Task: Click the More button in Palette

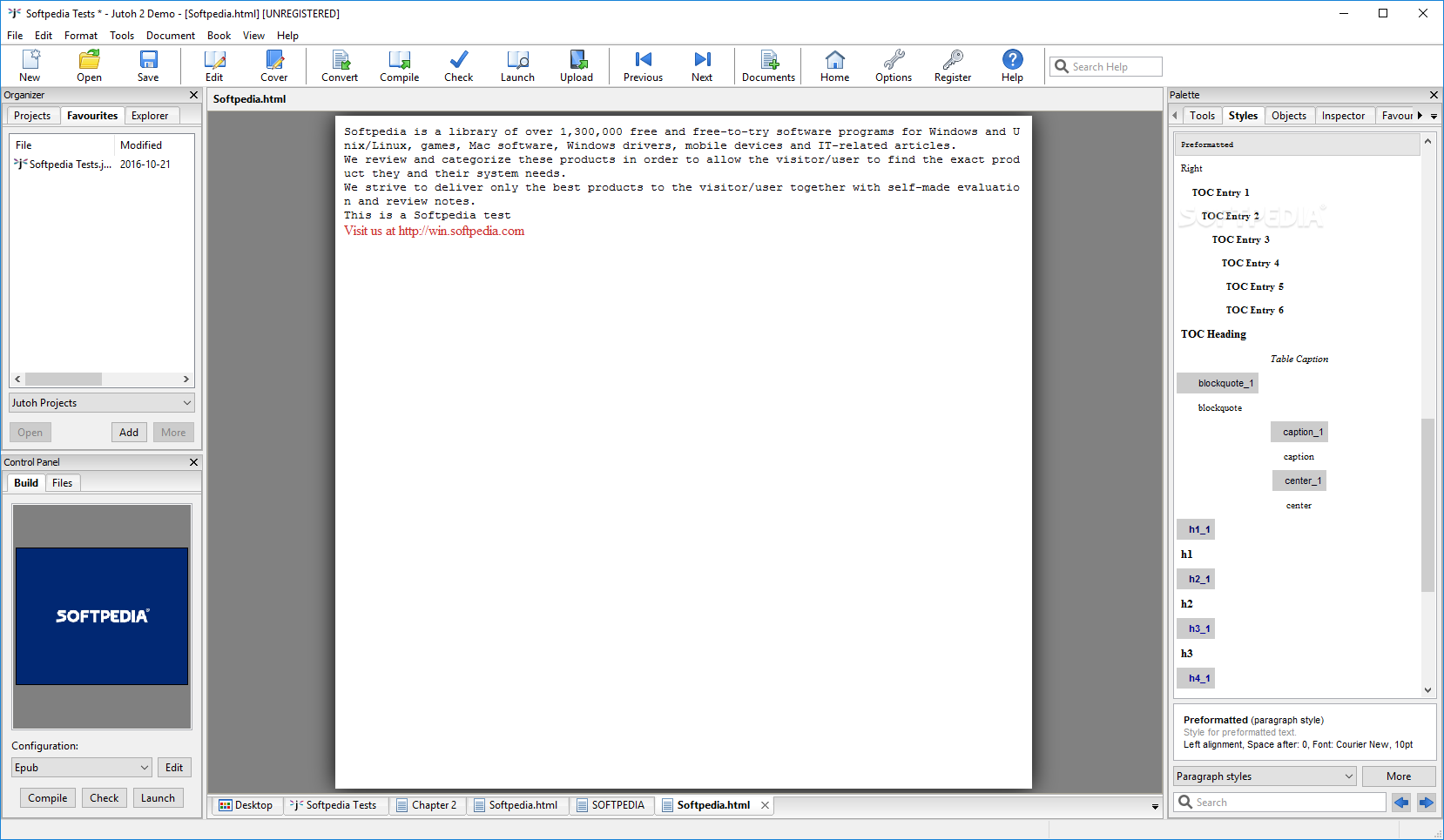Action: tap(1399, 776)
